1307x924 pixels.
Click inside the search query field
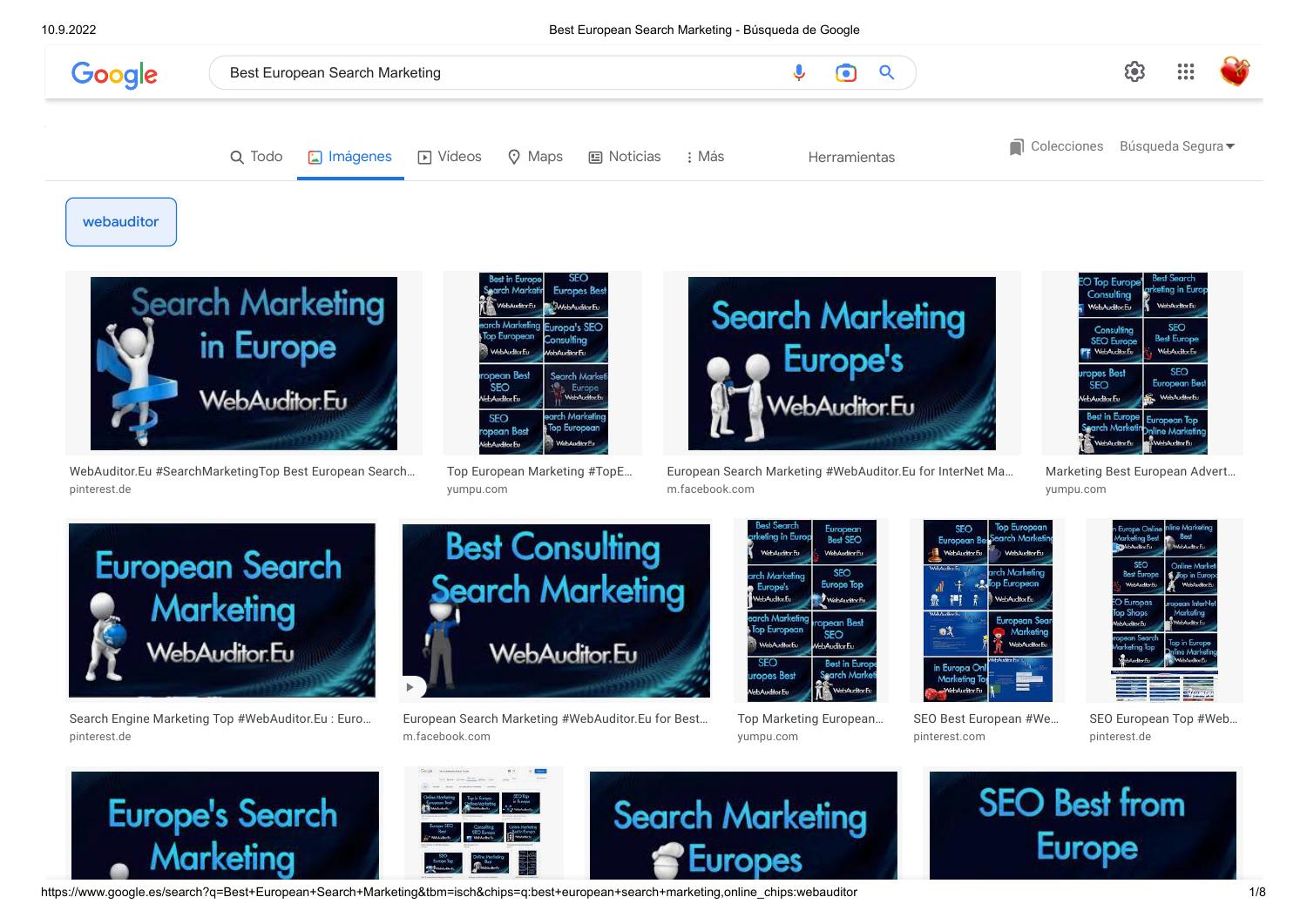point(436,72)
